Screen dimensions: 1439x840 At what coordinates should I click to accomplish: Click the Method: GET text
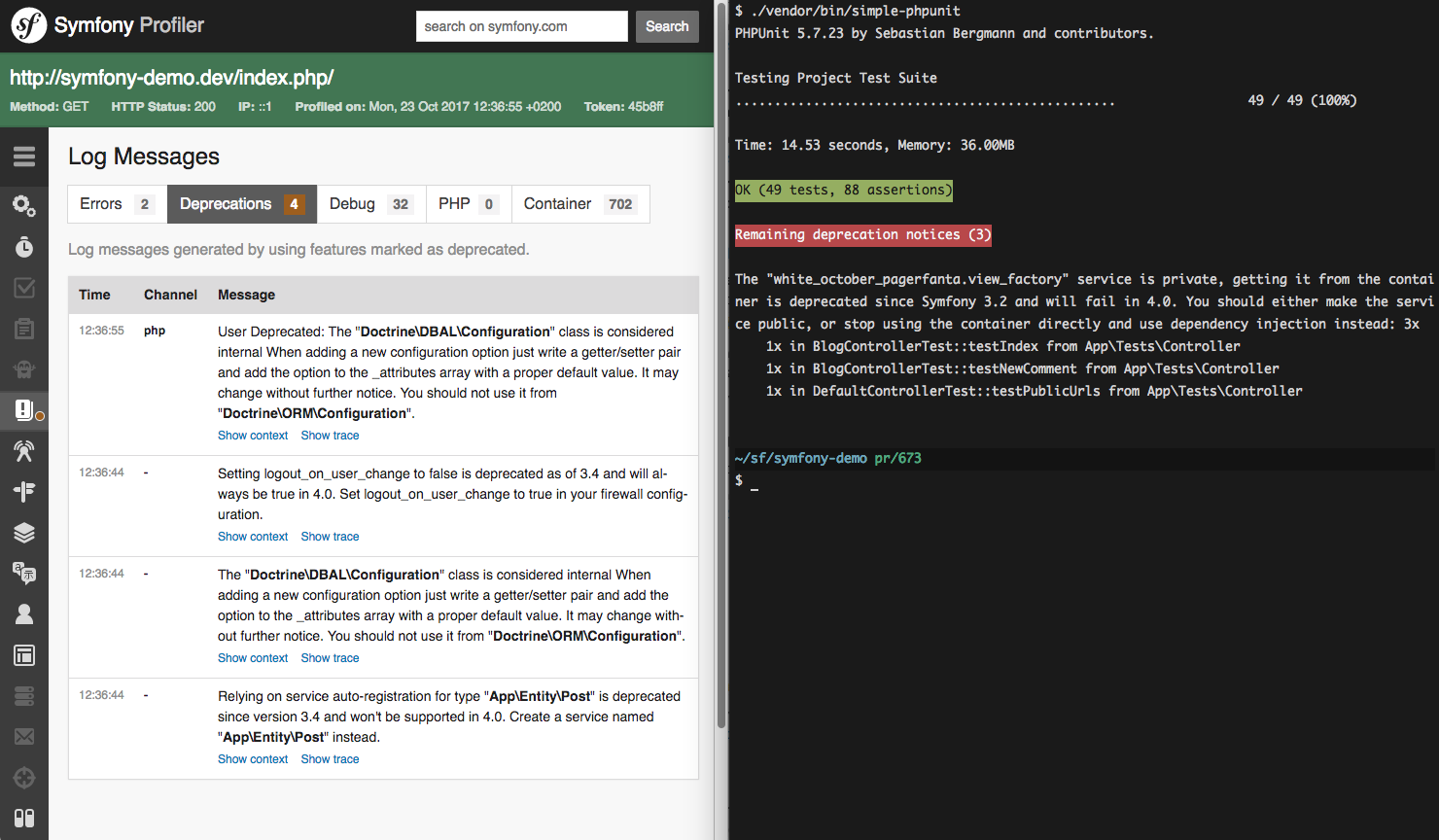tap(49, 107)
